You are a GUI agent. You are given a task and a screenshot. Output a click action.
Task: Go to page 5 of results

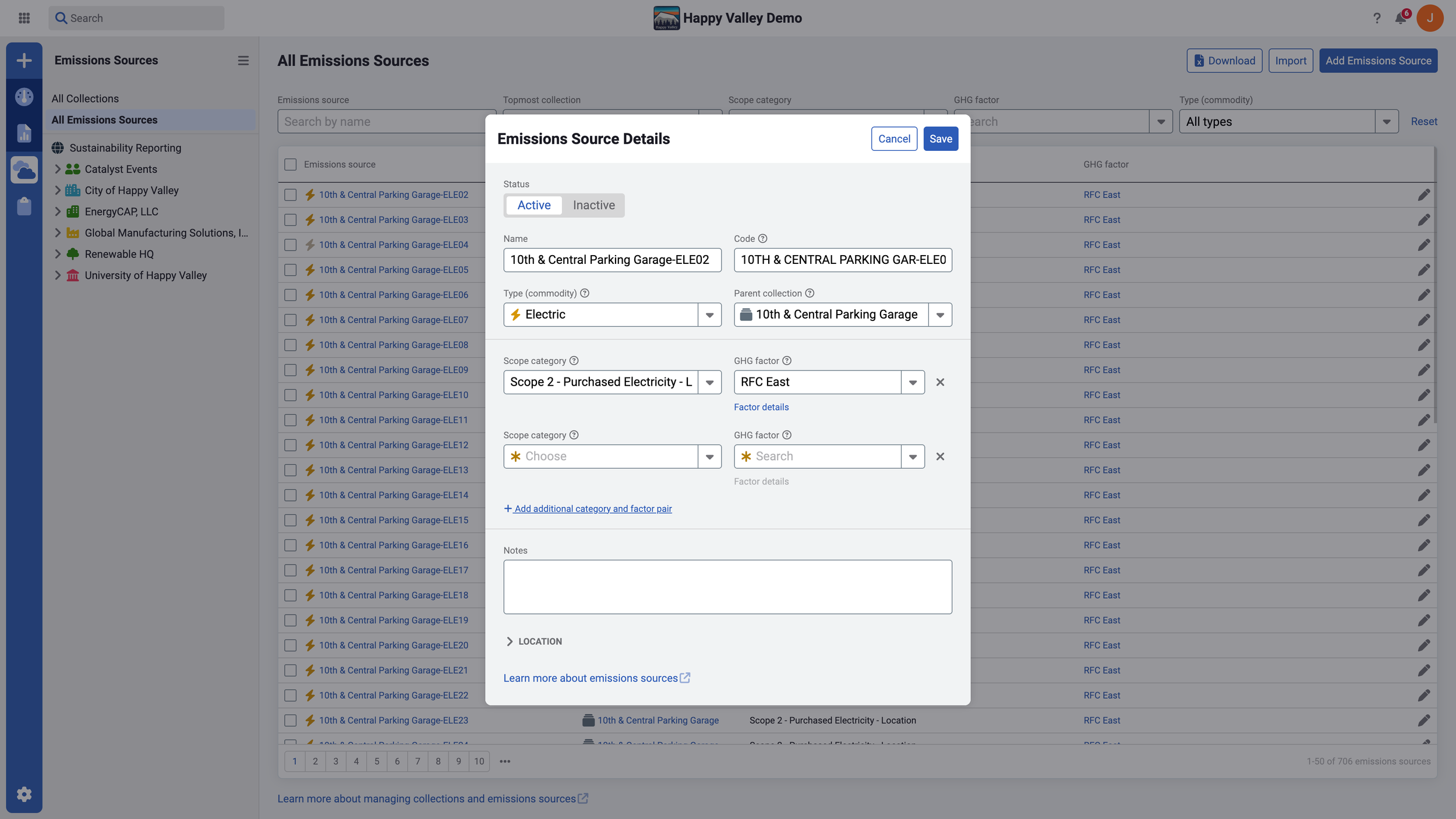[x=377, y=761]
